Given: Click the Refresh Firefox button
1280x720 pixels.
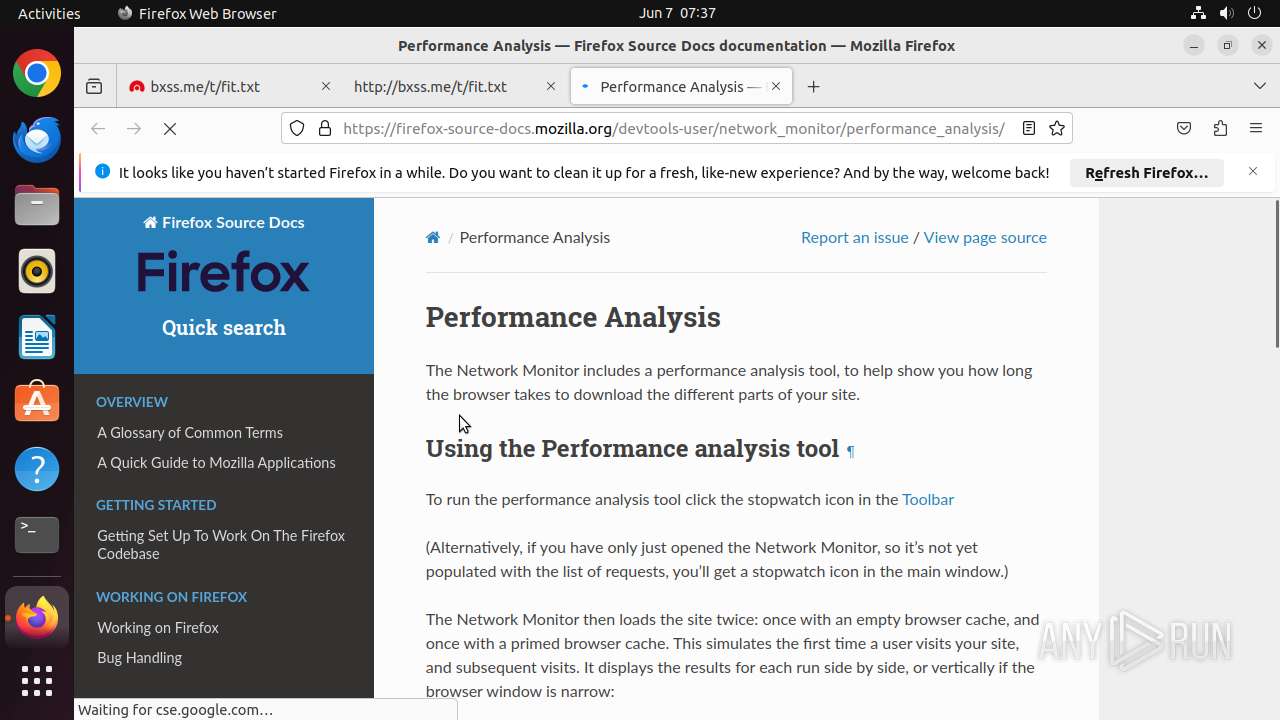Looking at the screenshot, I should (1146, 173).
